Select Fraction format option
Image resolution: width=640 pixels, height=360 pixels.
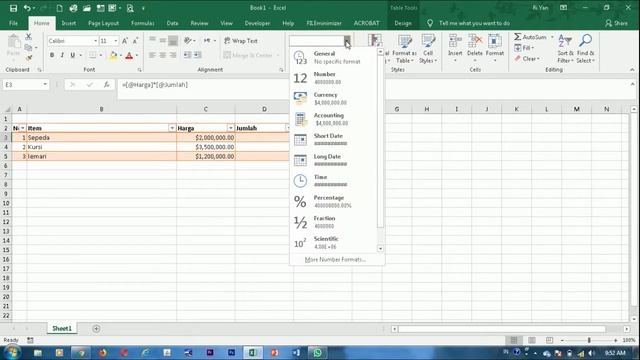333,222
